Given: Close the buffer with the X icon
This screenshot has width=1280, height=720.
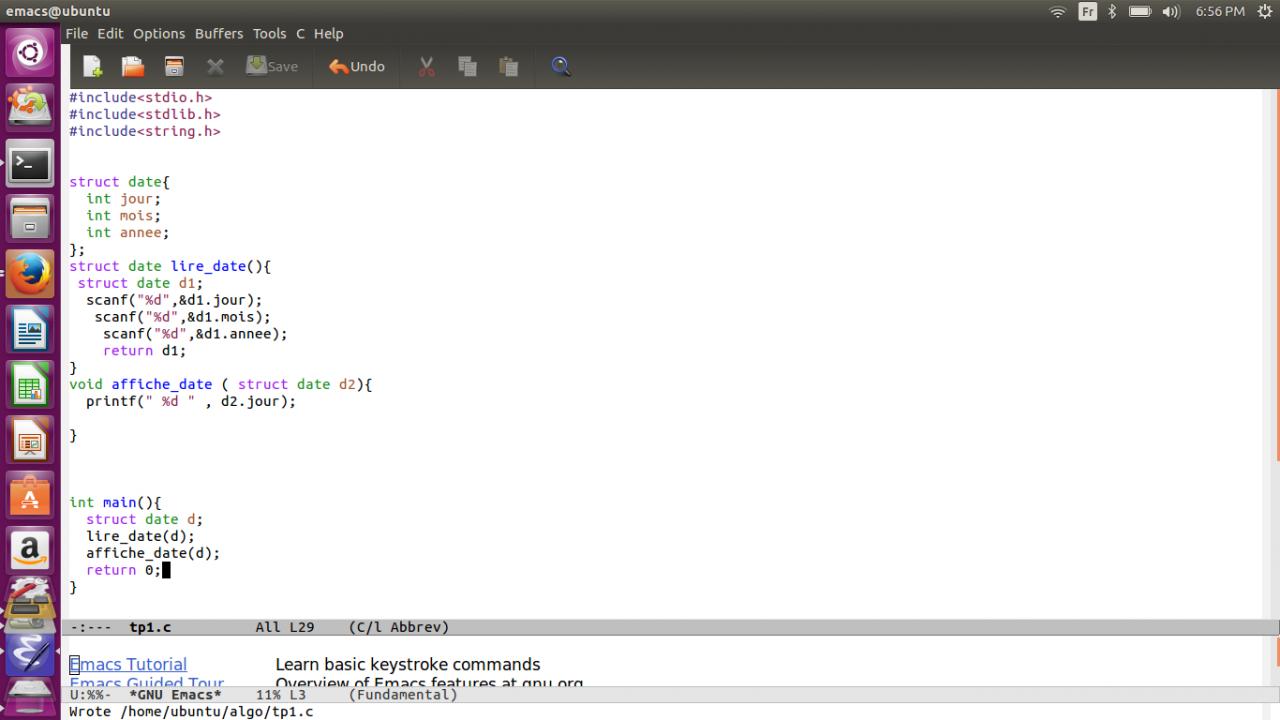Looking at the screenshot, I should [x=215, y=66].
